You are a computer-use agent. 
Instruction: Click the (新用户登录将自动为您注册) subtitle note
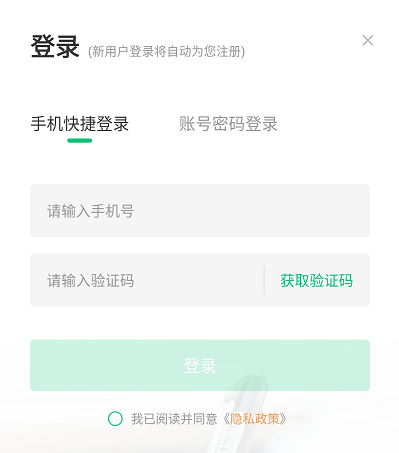click(166, 52)
